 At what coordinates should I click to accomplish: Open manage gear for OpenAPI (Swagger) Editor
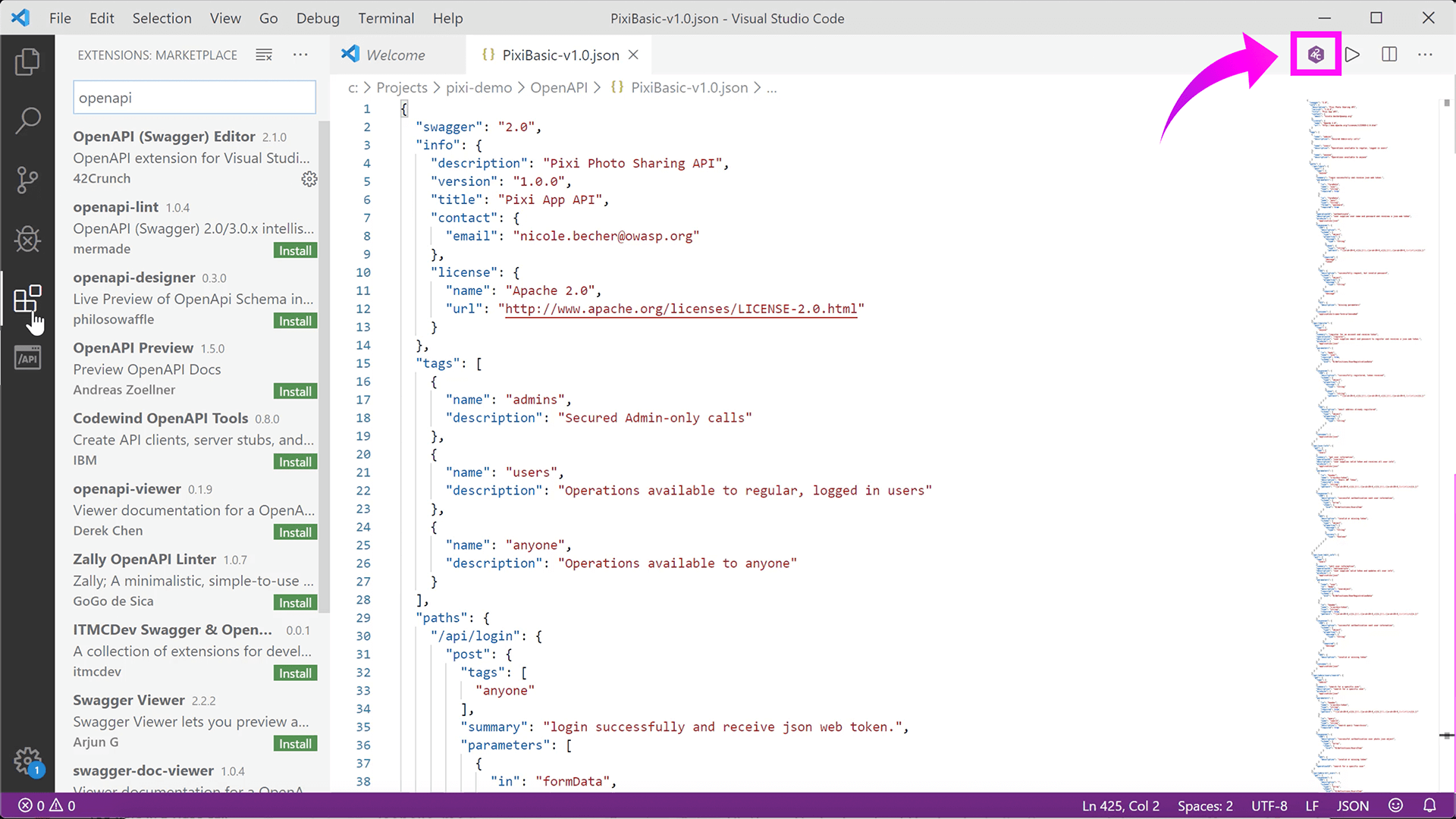(309, 179)
